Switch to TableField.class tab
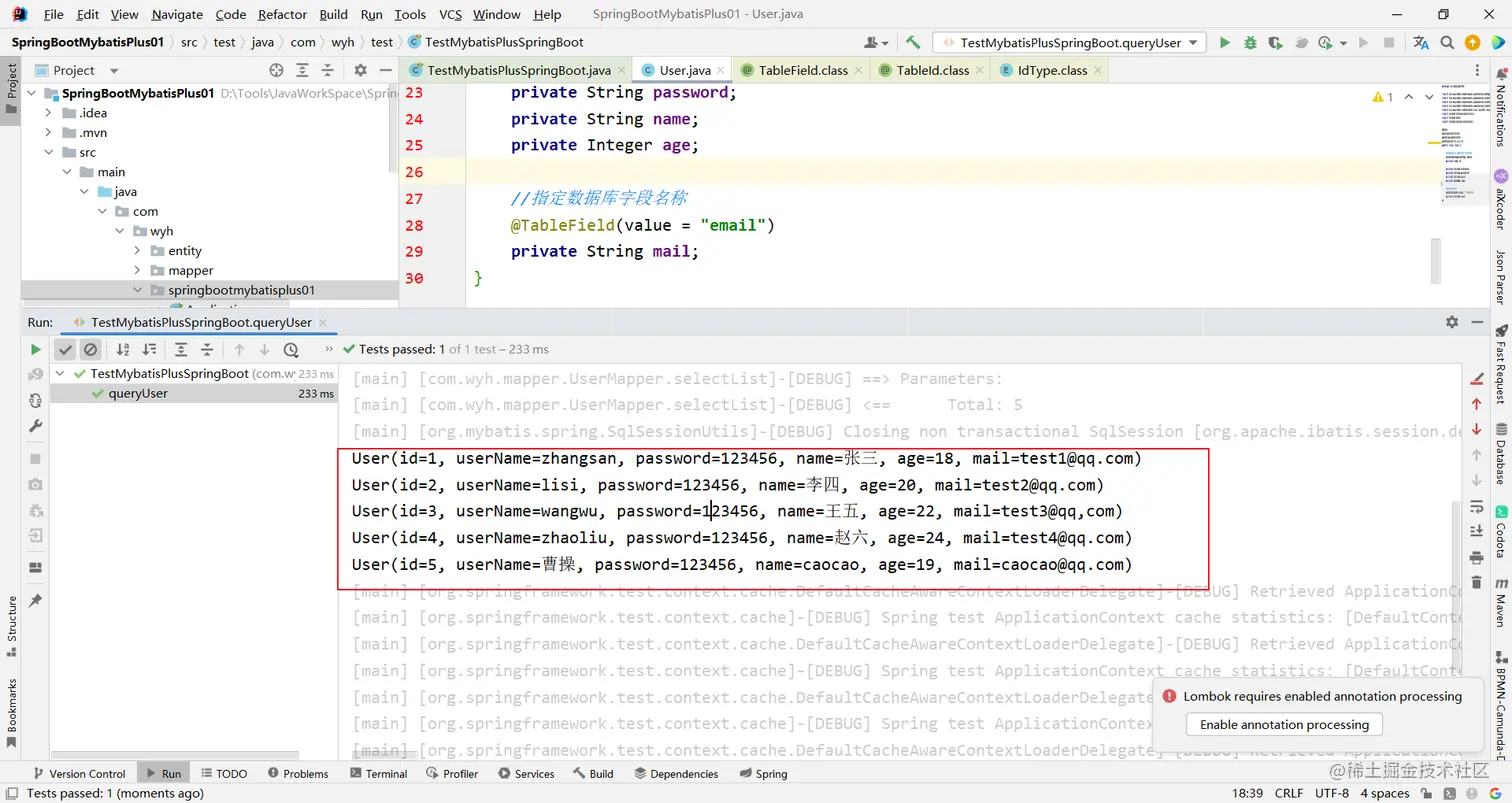Viewport: 1512px width, 803px height. [x=802, y=70]
